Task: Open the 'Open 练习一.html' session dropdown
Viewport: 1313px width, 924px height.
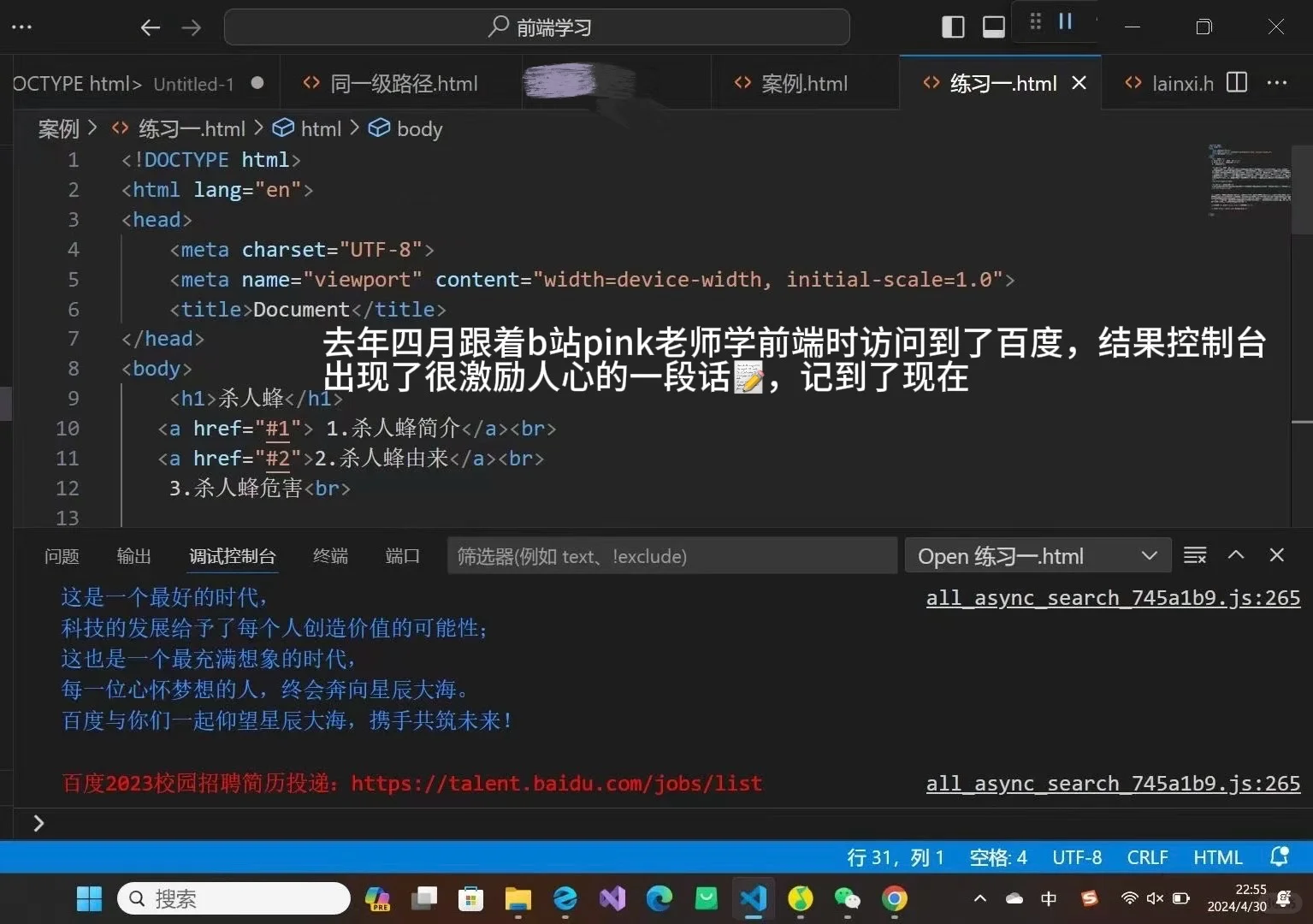Action: coord(1038,556)
